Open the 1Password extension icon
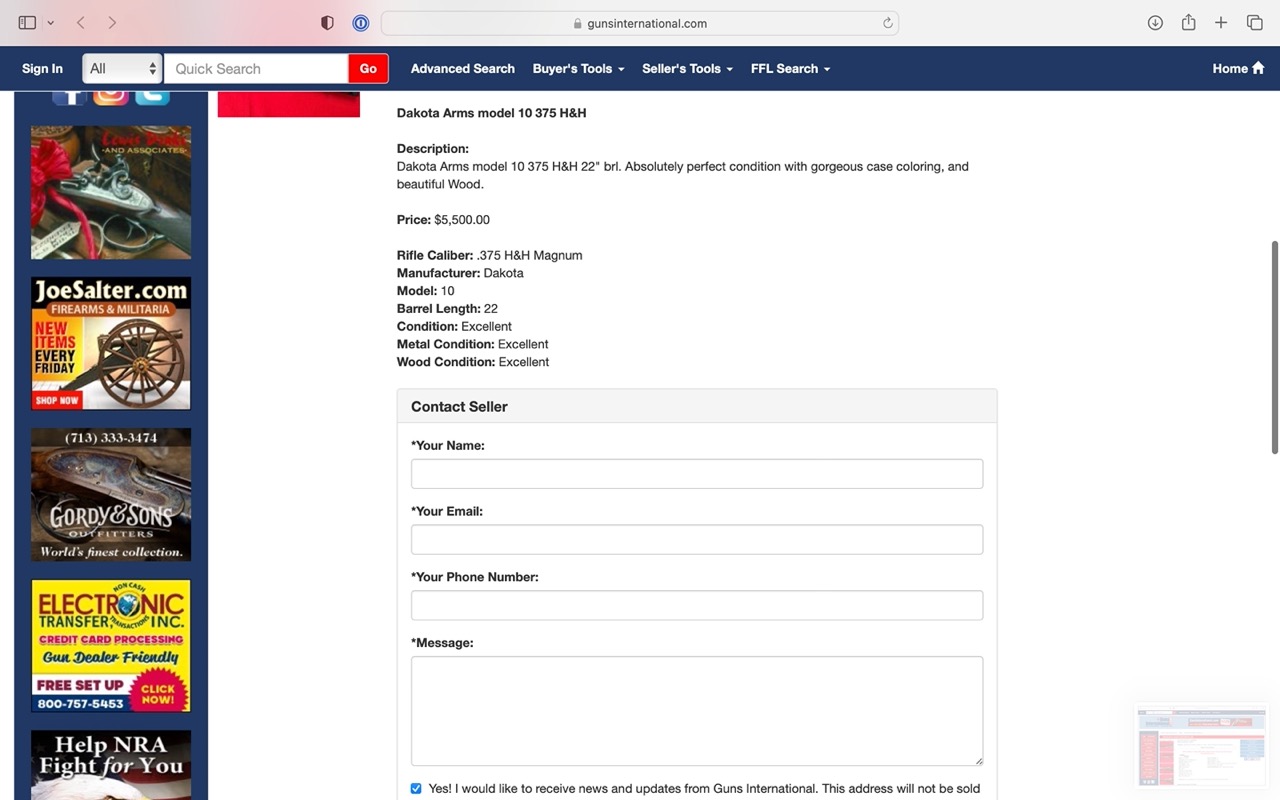1280x800 pixels. click(361, 23)
